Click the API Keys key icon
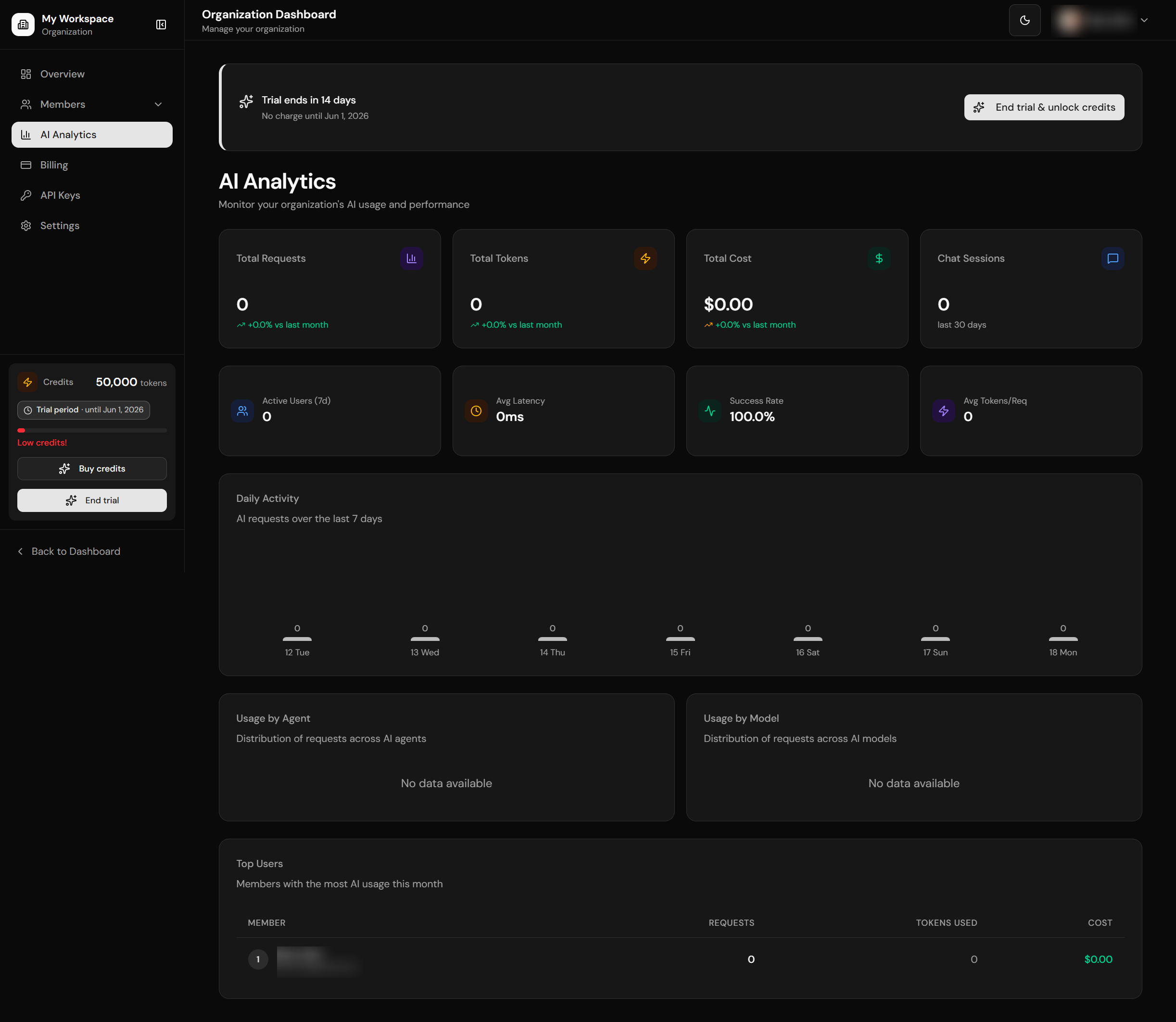Viewport: 1176px width, 1022px height. click(25, 195)
